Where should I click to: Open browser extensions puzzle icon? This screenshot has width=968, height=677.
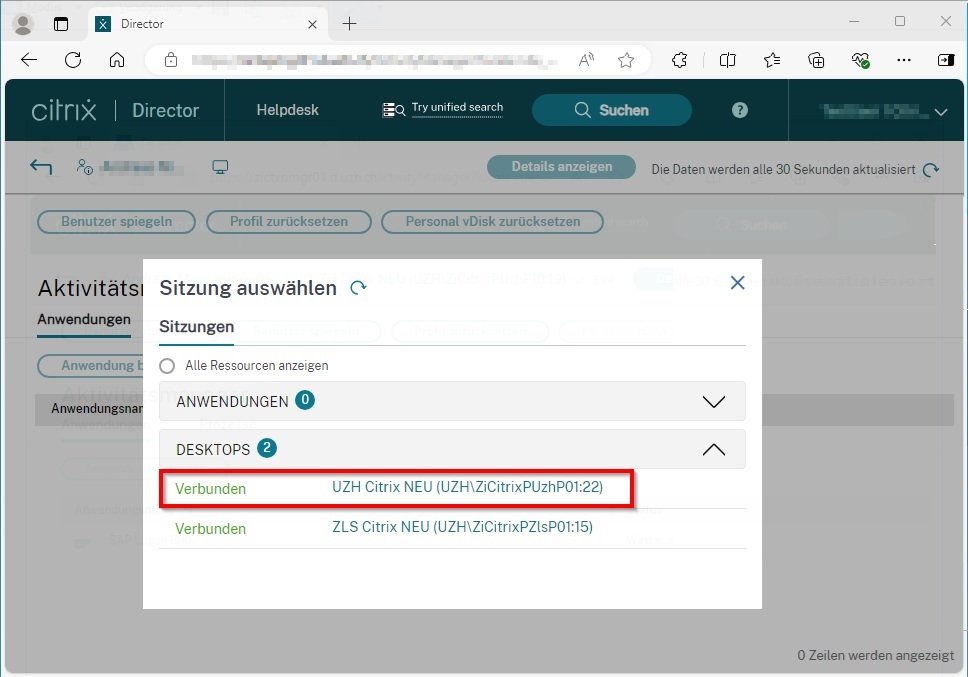(x=680, y=60)
